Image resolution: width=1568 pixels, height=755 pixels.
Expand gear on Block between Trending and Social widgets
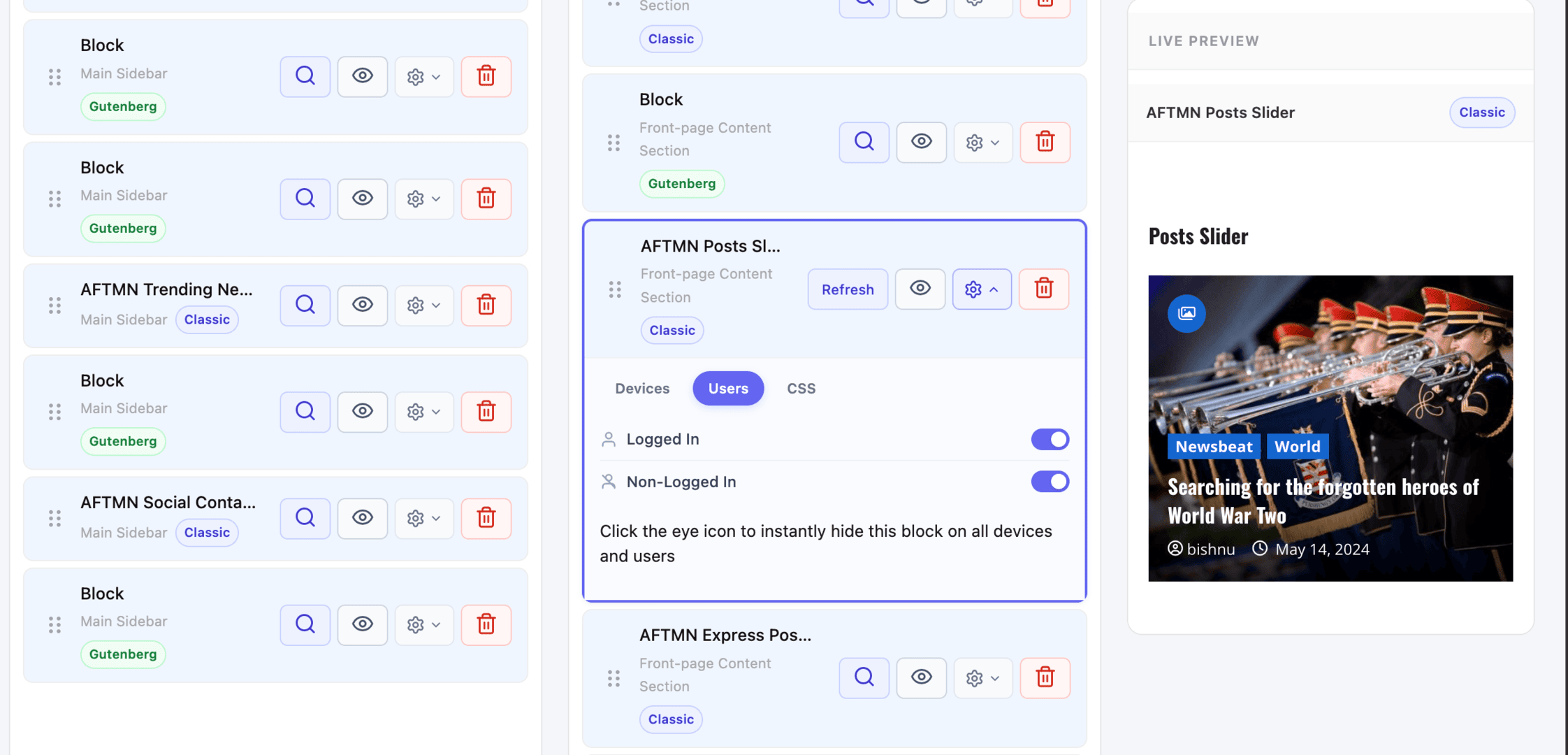[424, 412]
